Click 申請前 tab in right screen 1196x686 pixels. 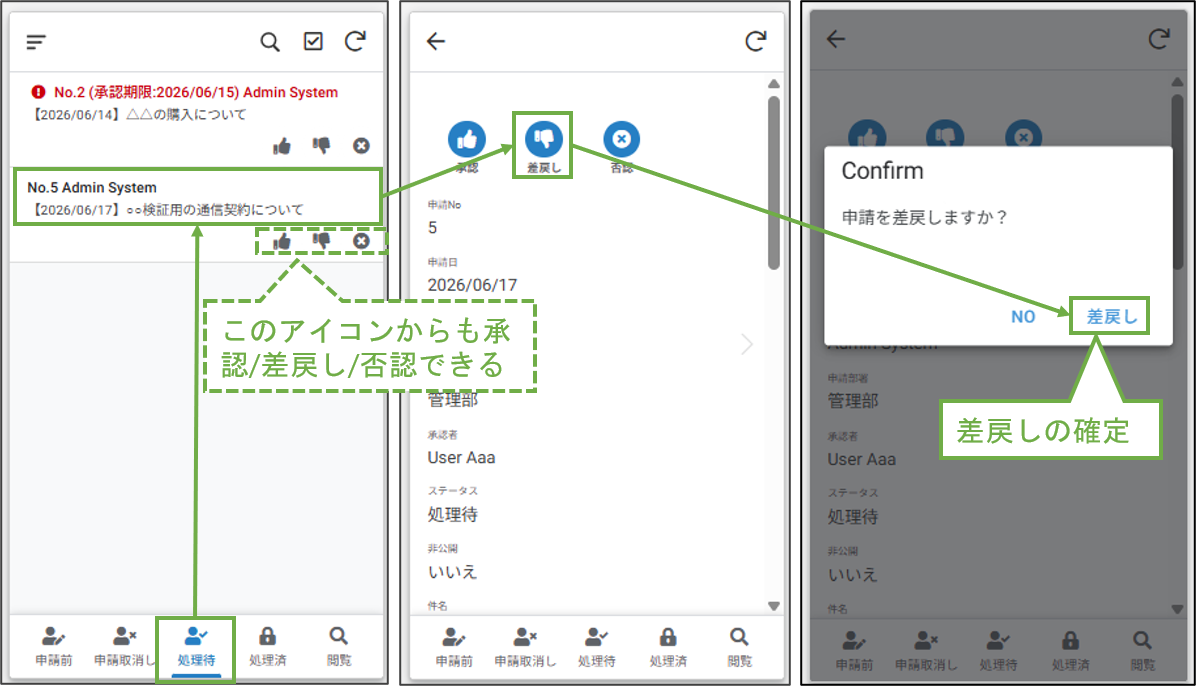pyautogui.click(x=854, y=651)
